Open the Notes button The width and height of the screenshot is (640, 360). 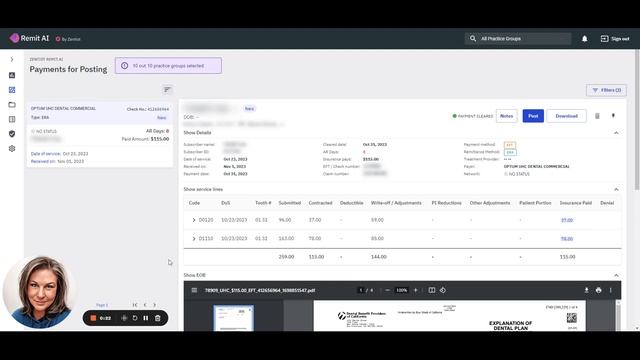pyautogui.click(x=507, y=116)
